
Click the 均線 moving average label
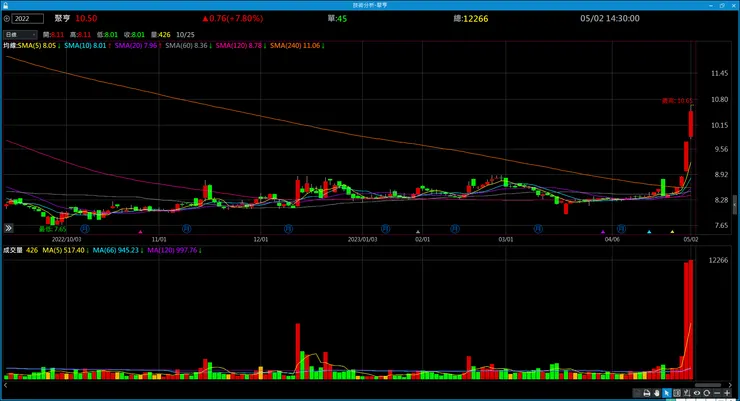10,46
